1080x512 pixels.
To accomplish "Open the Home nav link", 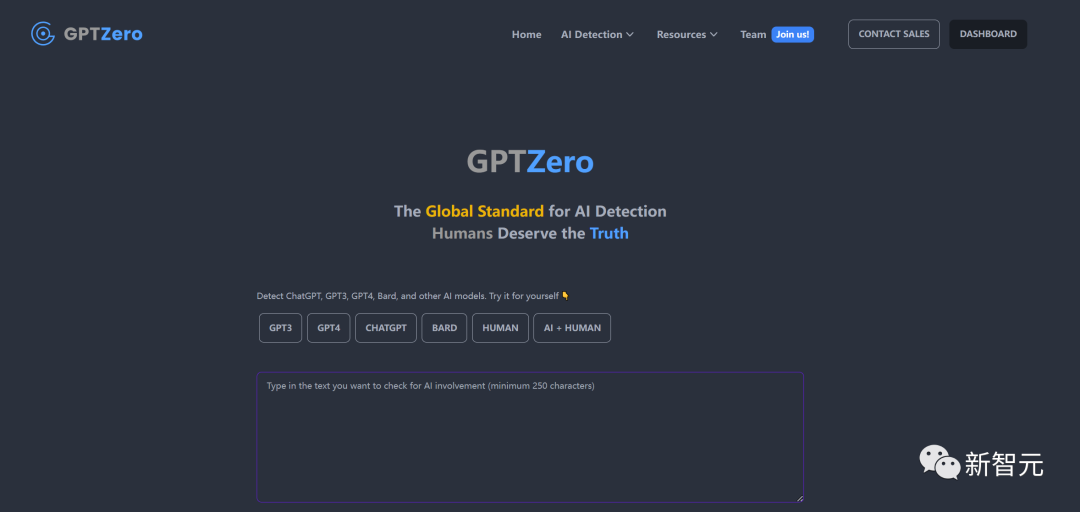I will tap(526, 34).
